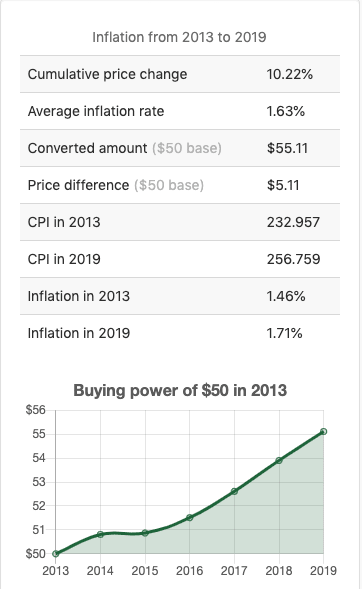
Task: Click the Inflation from 2013 to 2019 heading
Action: [x=179, y=37]
